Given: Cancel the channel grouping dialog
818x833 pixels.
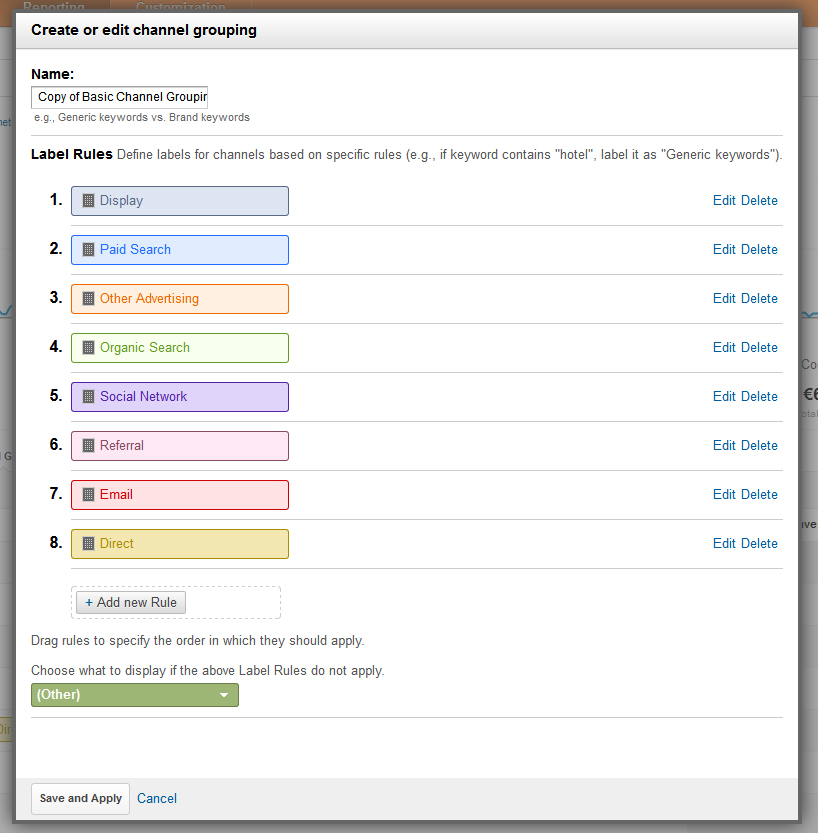Looking at the screenshot, I should tap(157, 799).
